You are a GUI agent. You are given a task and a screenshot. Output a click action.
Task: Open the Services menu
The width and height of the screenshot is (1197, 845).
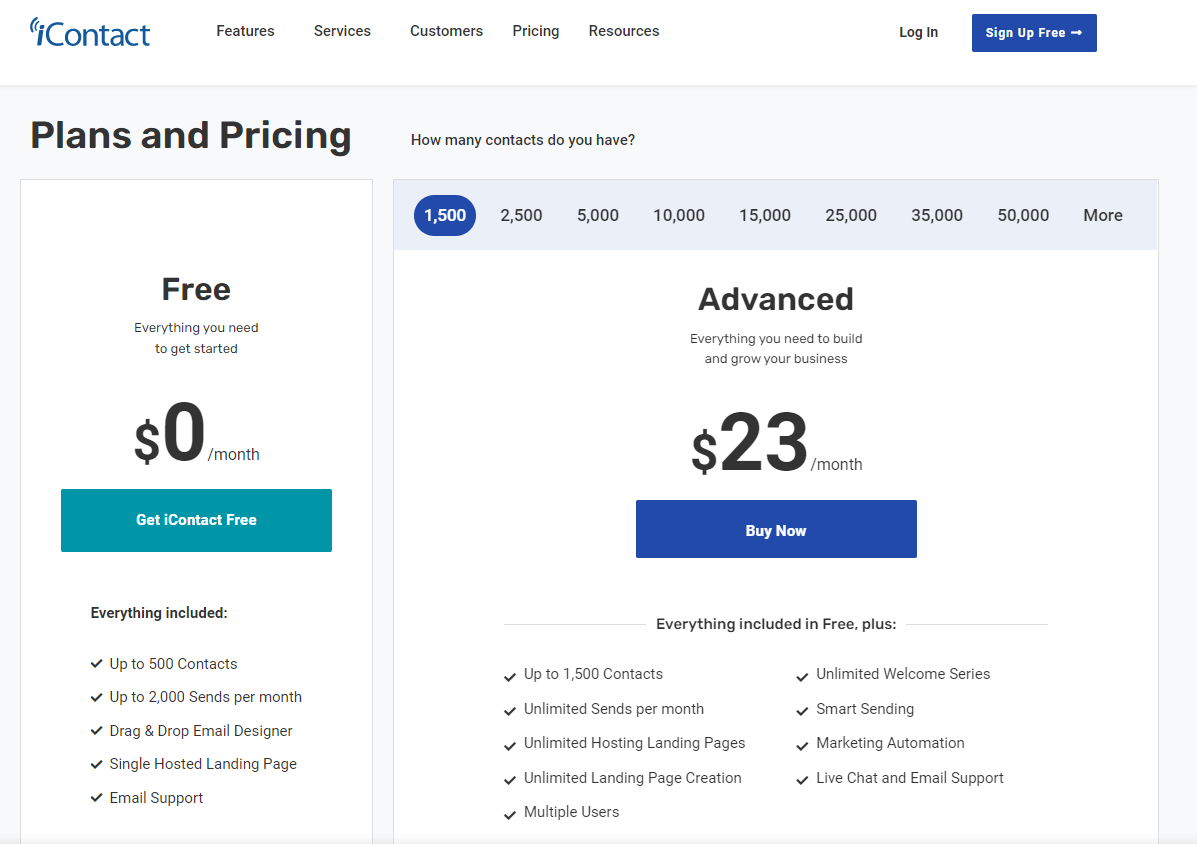(342, 31)
